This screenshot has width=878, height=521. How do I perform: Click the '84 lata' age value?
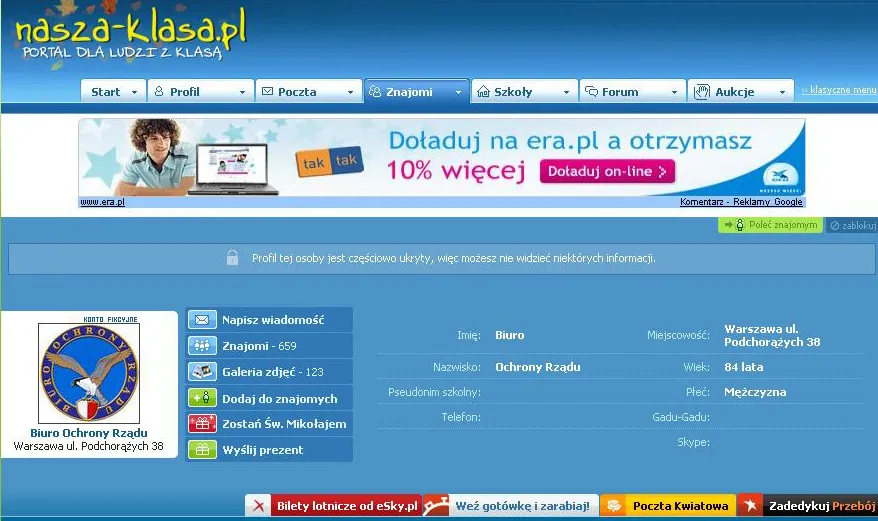[x=744, y=367]
